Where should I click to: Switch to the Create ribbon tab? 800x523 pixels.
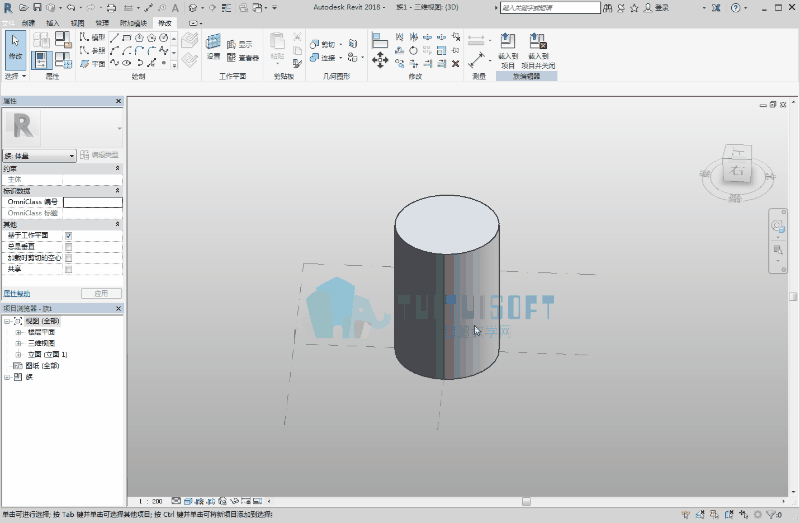[29, 23]
